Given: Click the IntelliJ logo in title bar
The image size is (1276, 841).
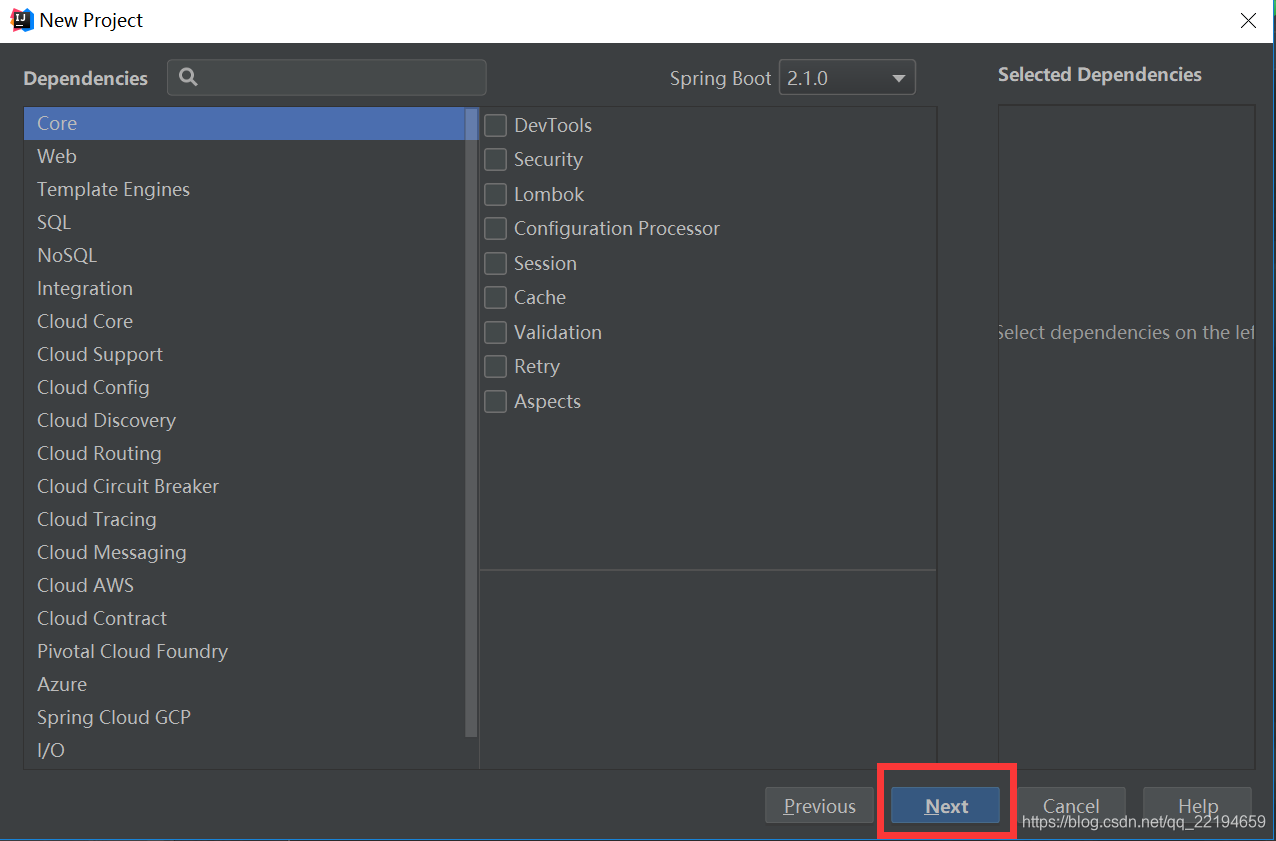Looking at the screenshot, I should (x=21, y=19).
